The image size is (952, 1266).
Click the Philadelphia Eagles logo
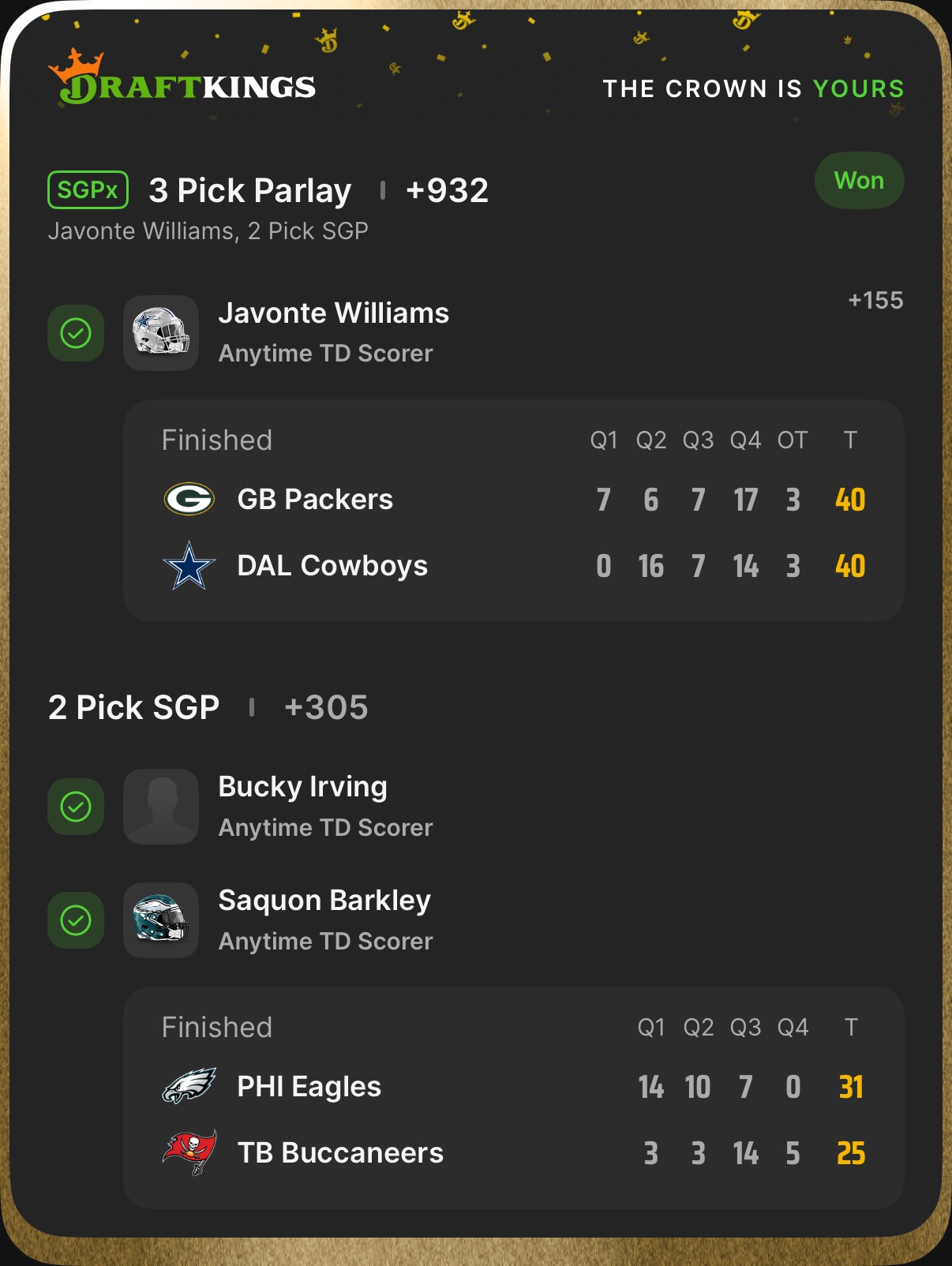[189, 1087]
